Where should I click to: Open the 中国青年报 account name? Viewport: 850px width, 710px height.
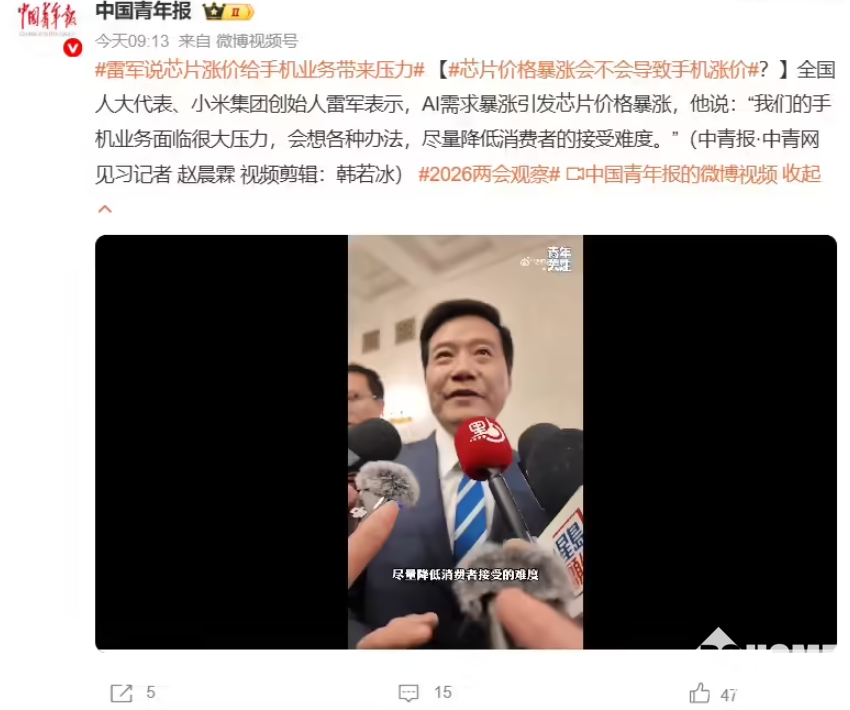[144, 11]
